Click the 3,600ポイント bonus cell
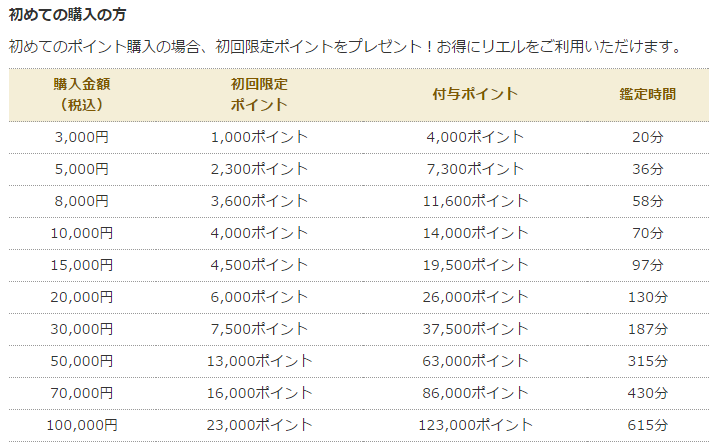Viewport: 715px width, 442px height. [x=259, y=201]
